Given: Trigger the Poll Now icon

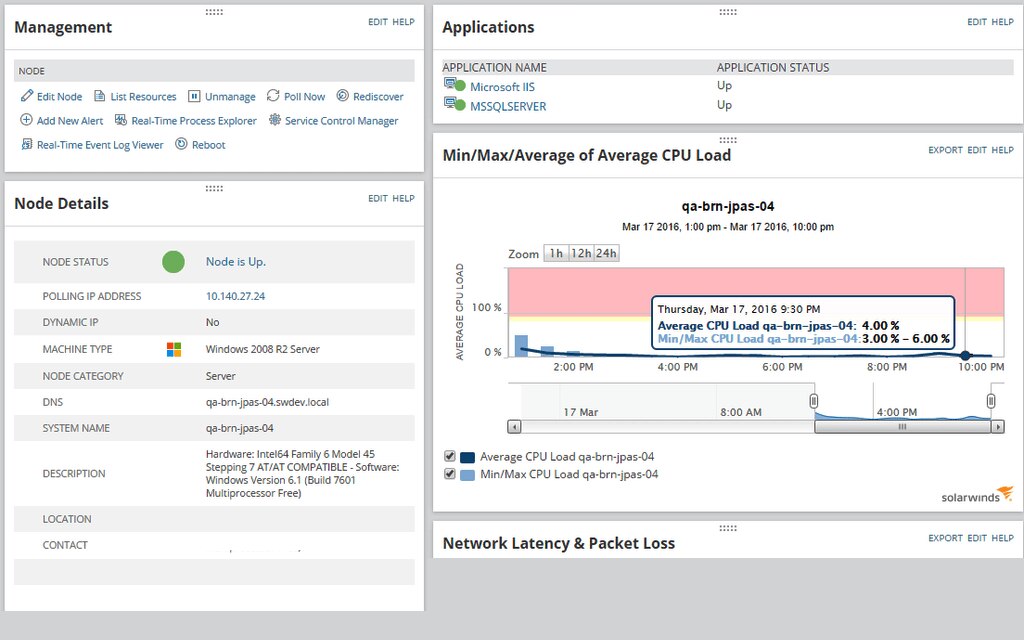Looking at the screenshot, I should (272, 97).
